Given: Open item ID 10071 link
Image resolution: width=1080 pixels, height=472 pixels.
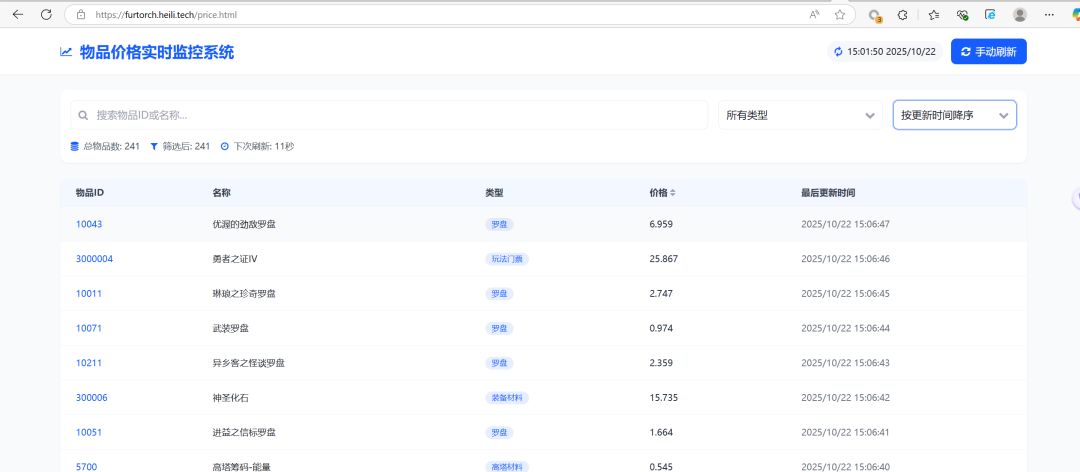Looking at the screenshot, I should tap(89, 328).
